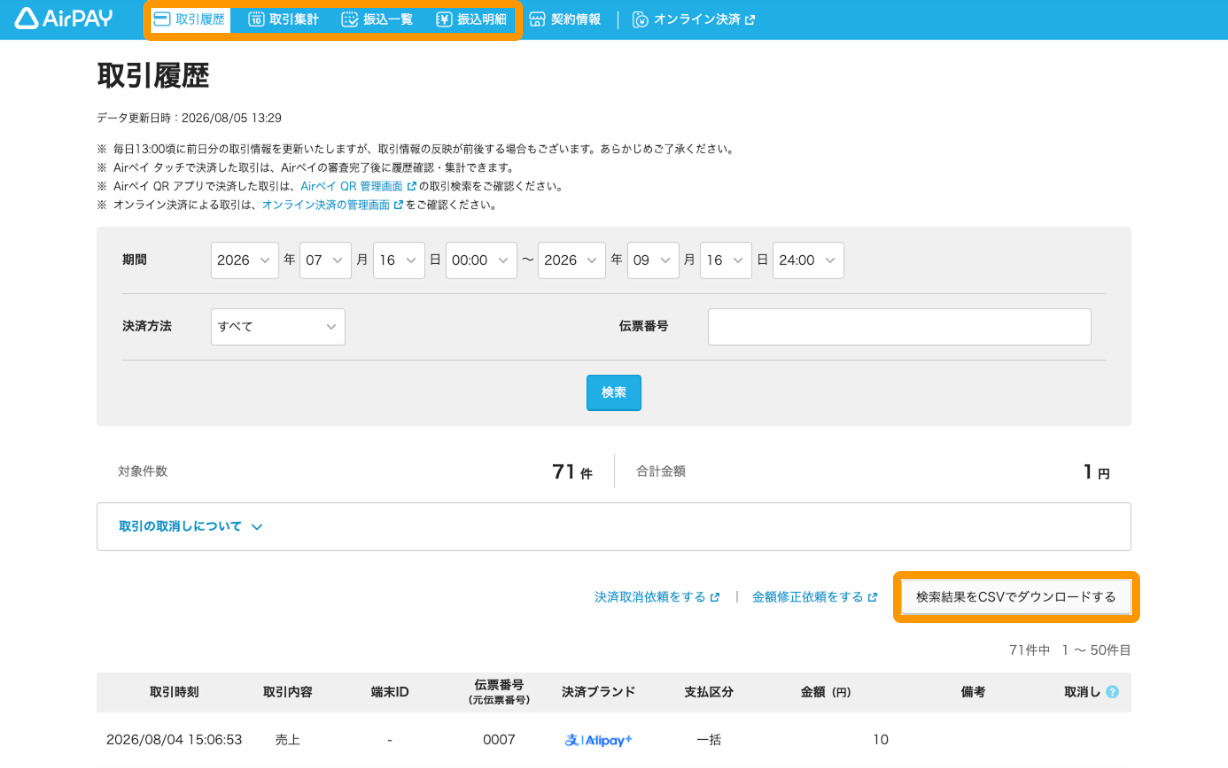Viewport: 1228px width, 768px height.
Task: Open the start time dropdown 00:00
Action: 481,260
